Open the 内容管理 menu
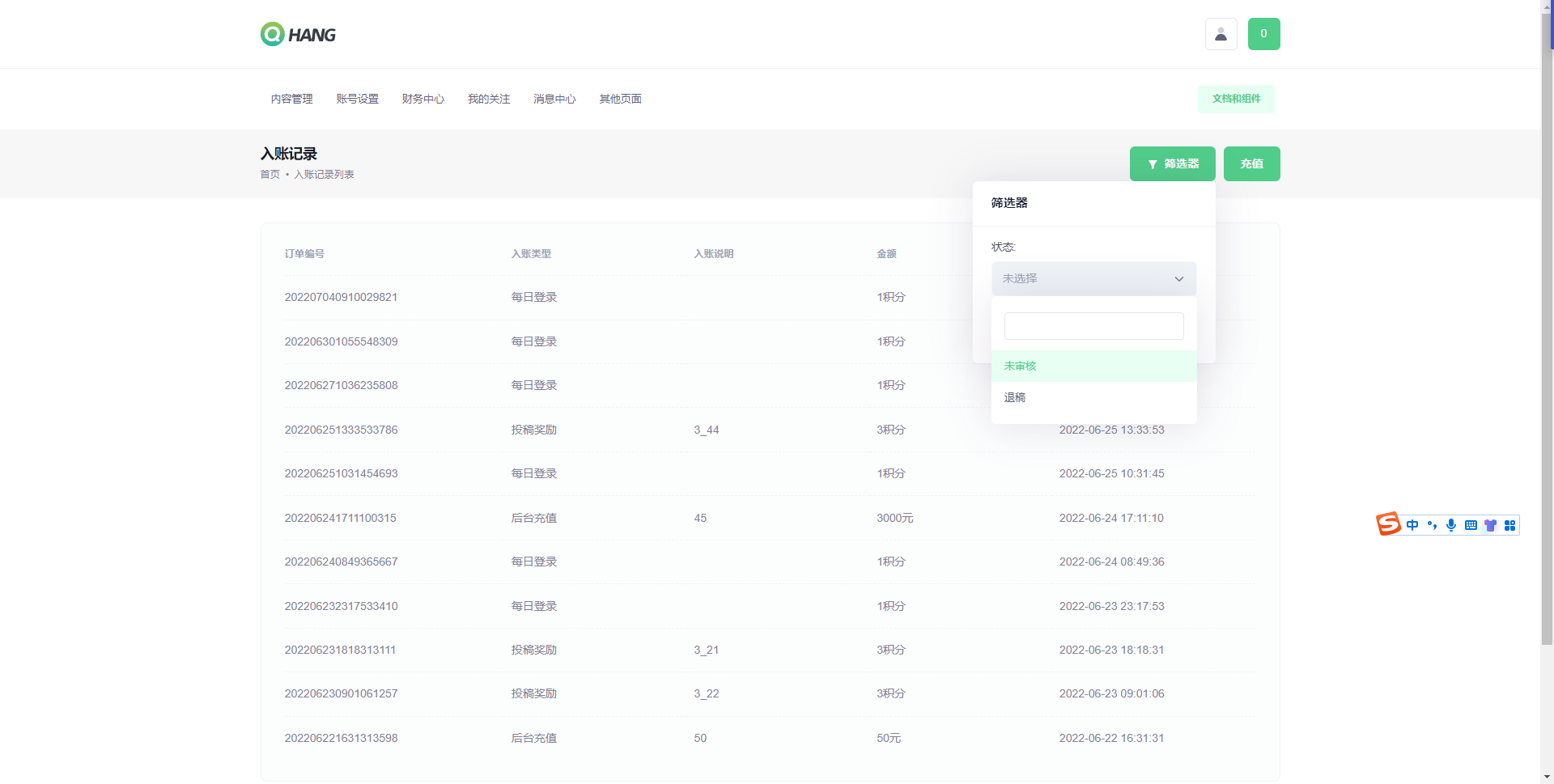Image resolution: width=1554 pixels, height=784 pixels. point(291,99)
